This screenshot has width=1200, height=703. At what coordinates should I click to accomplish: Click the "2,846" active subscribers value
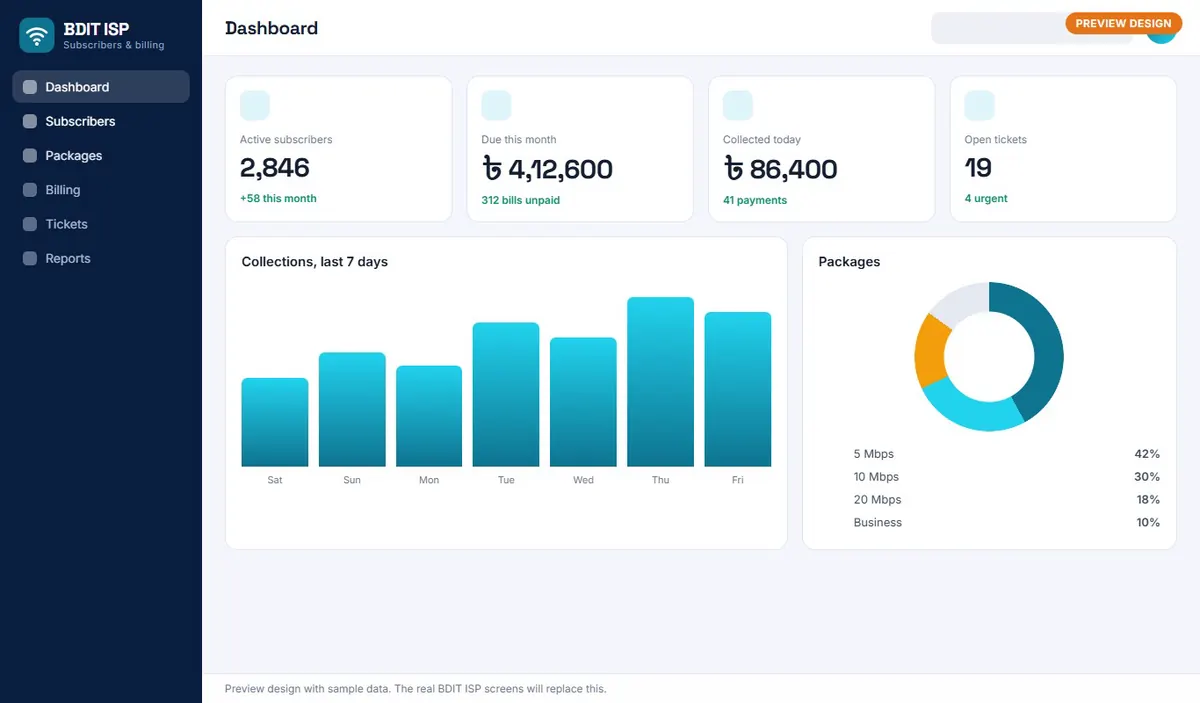(x=275, y=168)
